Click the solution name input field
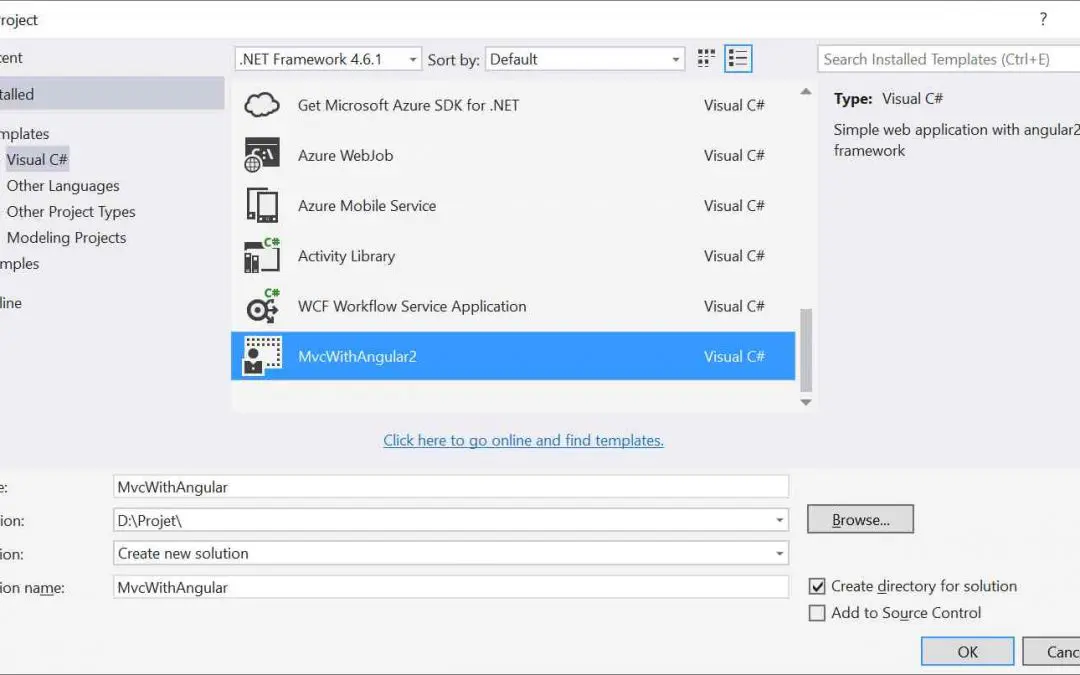This screenshot has height=675, width=1080. pos(451,587)
